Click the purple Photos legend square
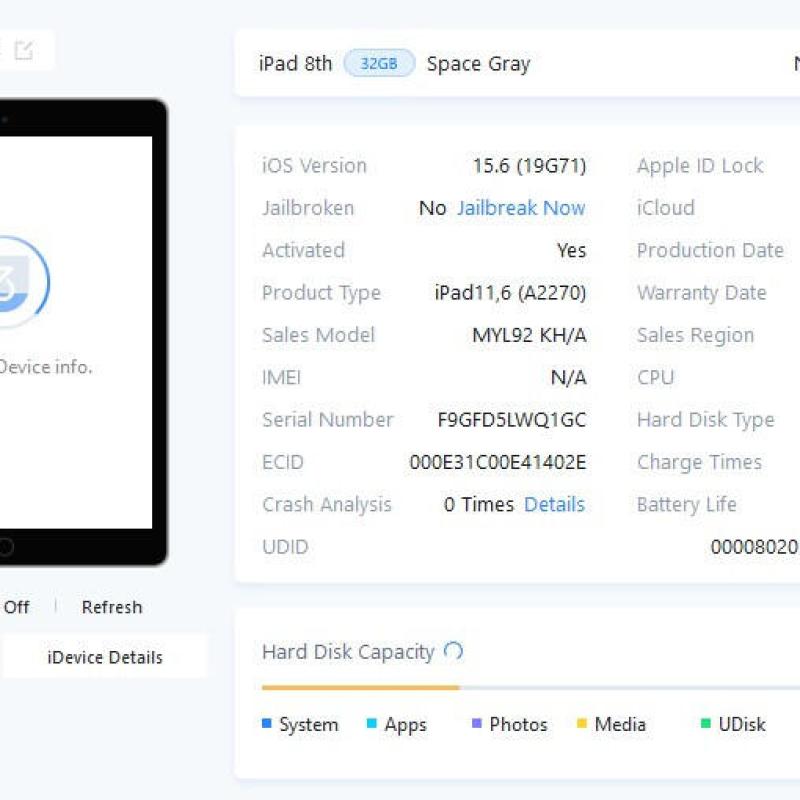Image resolution: width=800 pixels, height=800 pixels. point(477,724)
